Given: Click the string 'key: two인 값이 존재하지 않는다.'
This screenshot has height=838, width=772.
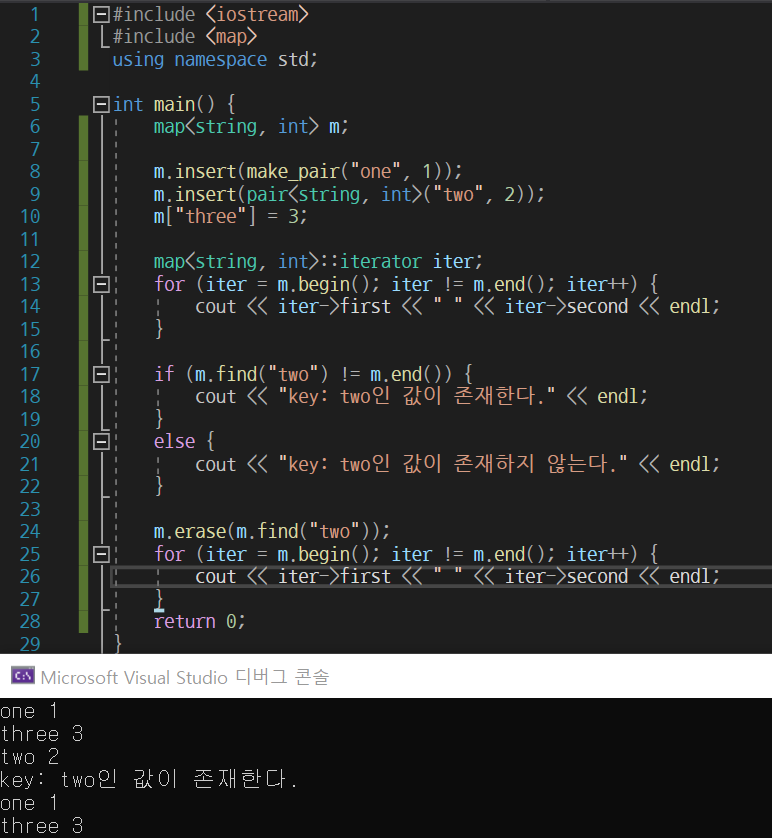Looking at the screenshot, I should pyautogui.click(x=453, y=464).
